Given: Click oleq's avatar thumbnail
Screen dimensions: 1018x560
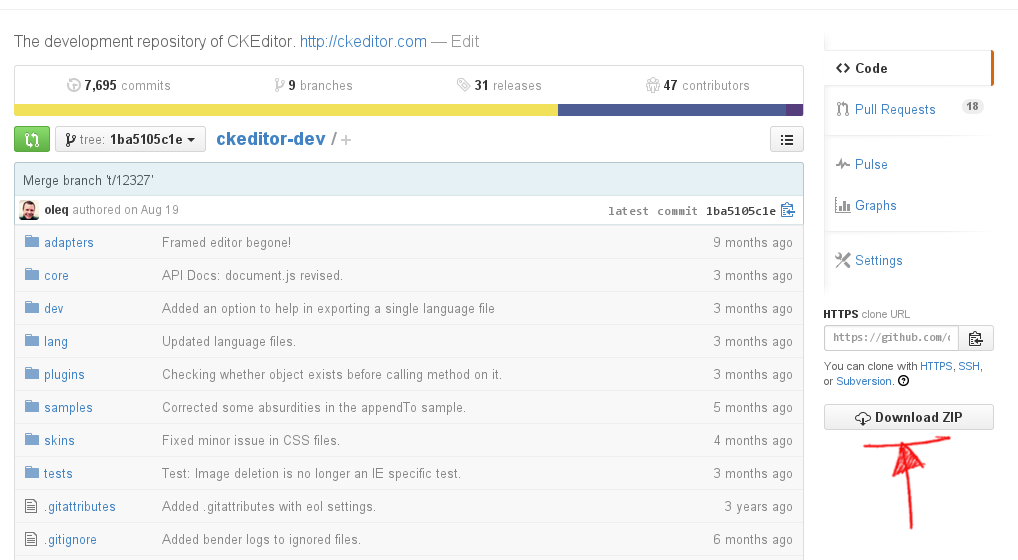Looking at the screenshot, I should click(x=29, y=210).
